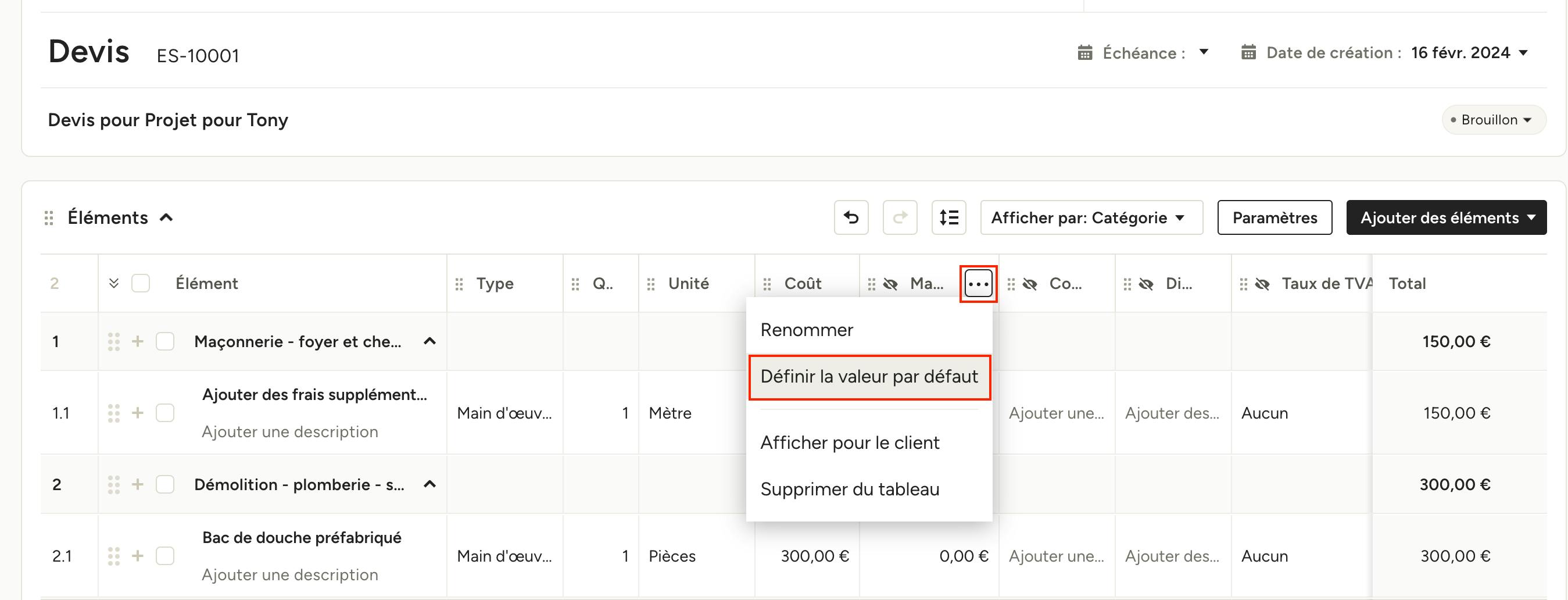Toggle row height spacing icon
Screen dimensions: 1568x600
coord(948,217)
